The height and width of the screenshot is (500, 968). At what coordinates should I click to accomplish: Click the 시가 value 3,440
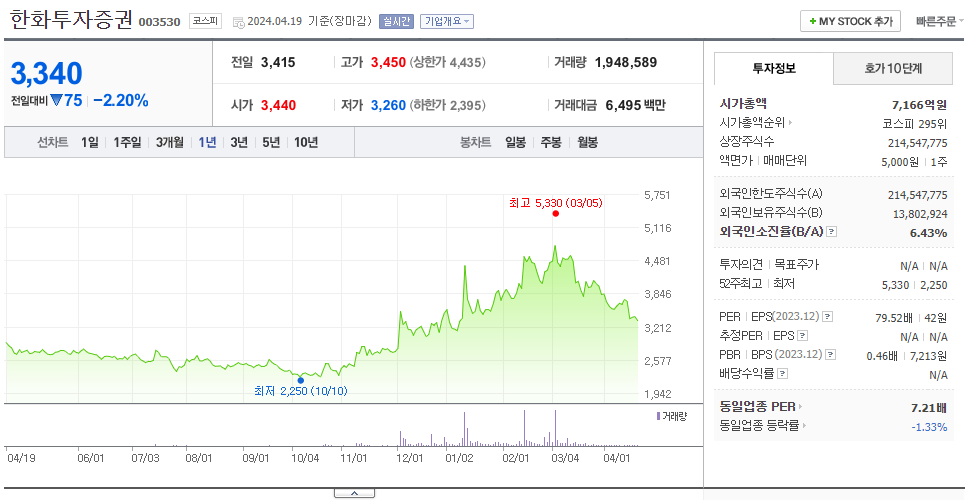[x=278, y=106]
